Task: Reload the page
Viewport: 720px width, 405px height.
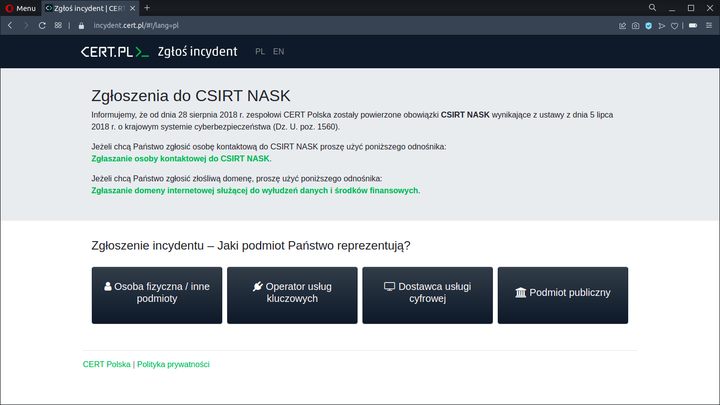Action: [x=42, y=26]
